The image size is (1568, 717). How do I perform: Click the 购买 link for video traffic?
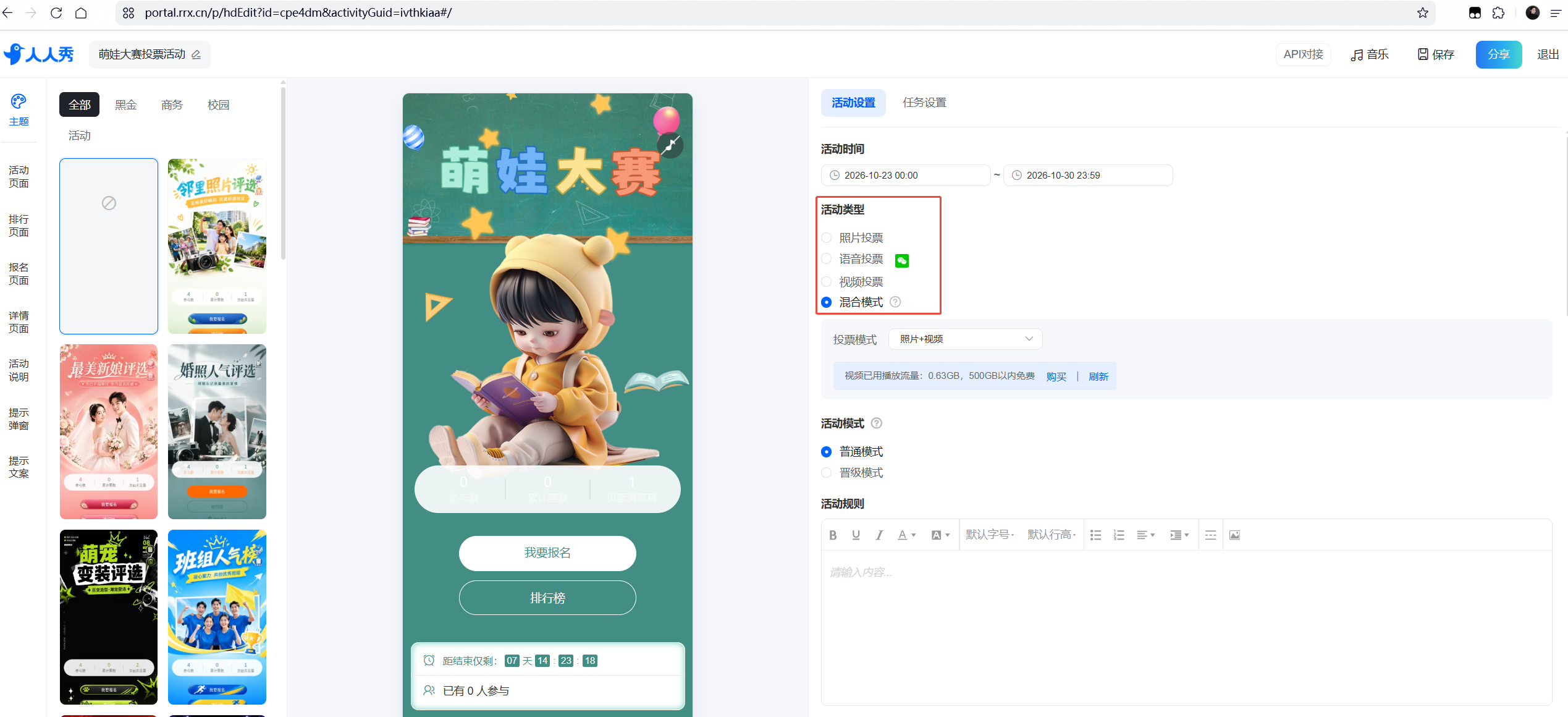click(1056, 376)
